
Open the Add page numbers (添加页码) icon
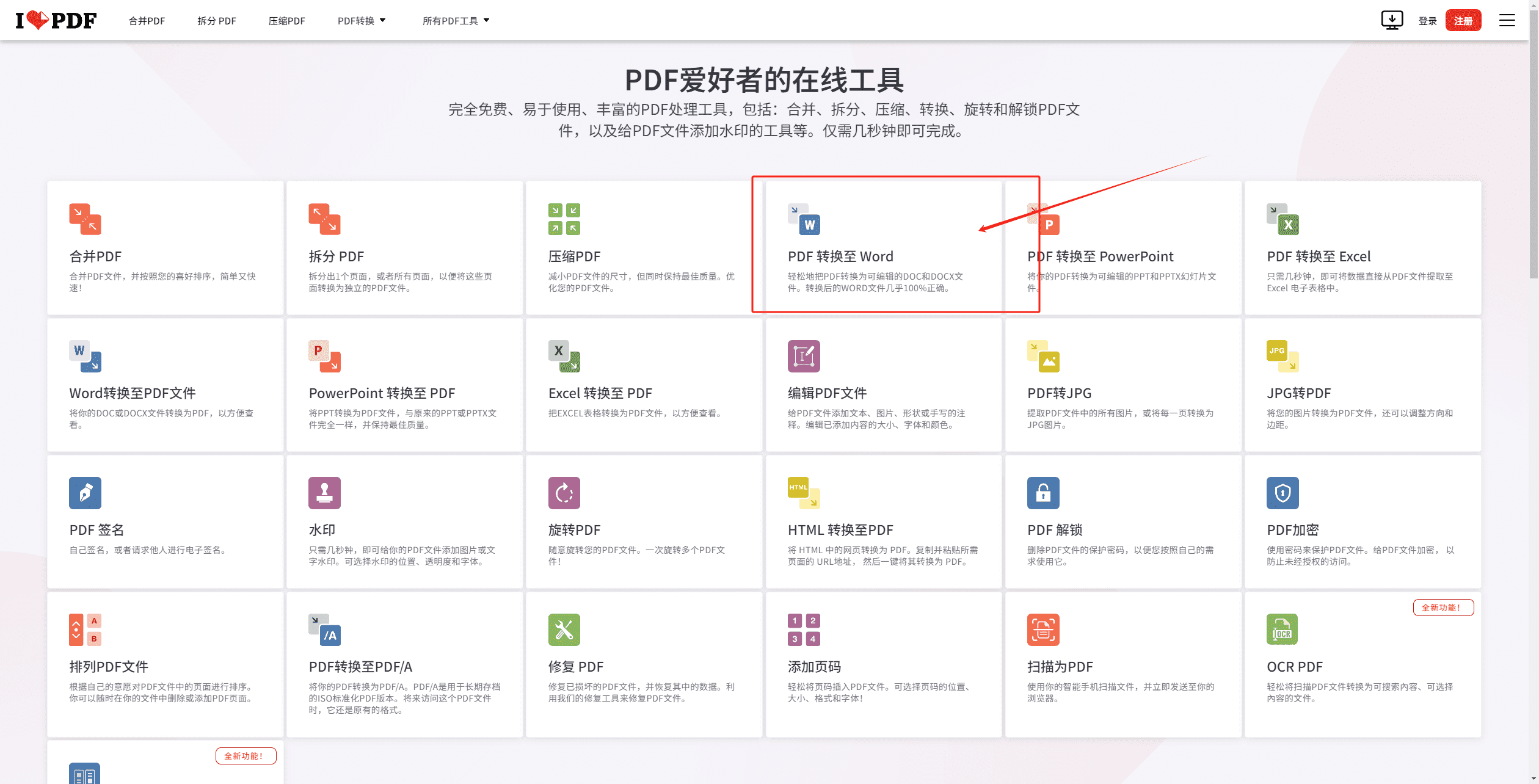(x=804, y=630)
